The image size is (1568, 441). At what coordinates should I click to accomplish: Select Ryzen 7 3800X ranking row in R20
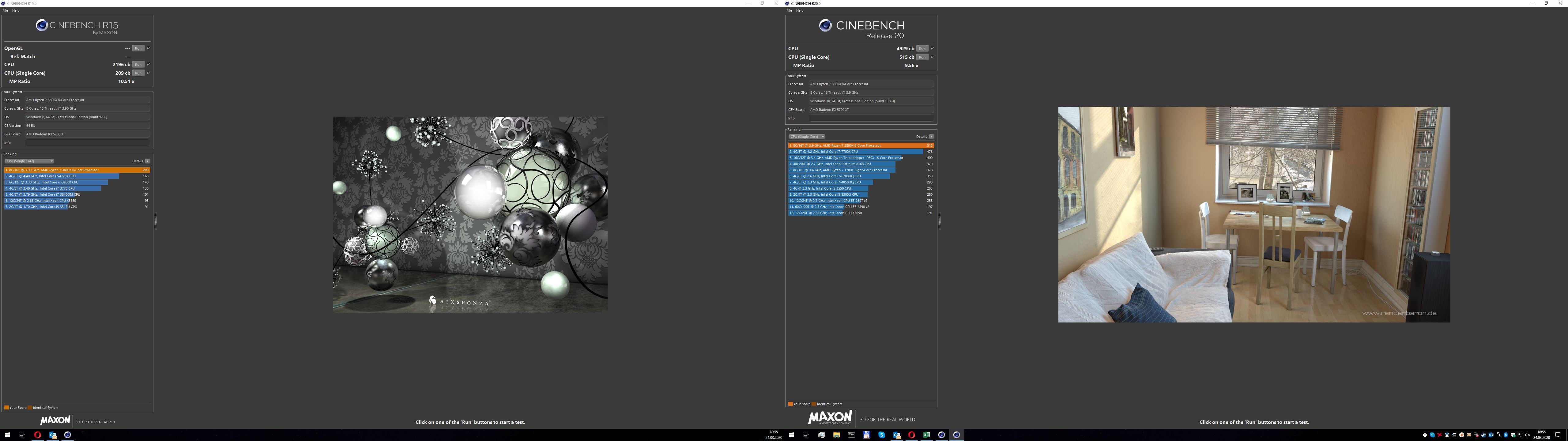861,145
